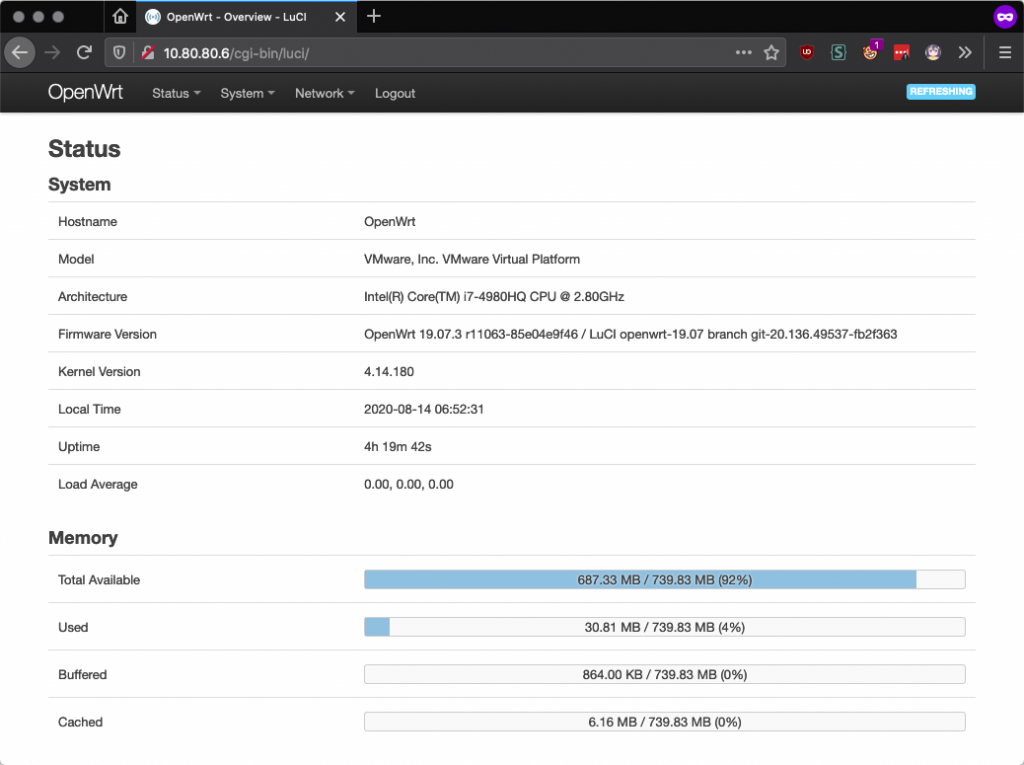Click the OpenWrt tab favicon
1024x765 pixels.
pyautogui.click(x=153, y=17)
